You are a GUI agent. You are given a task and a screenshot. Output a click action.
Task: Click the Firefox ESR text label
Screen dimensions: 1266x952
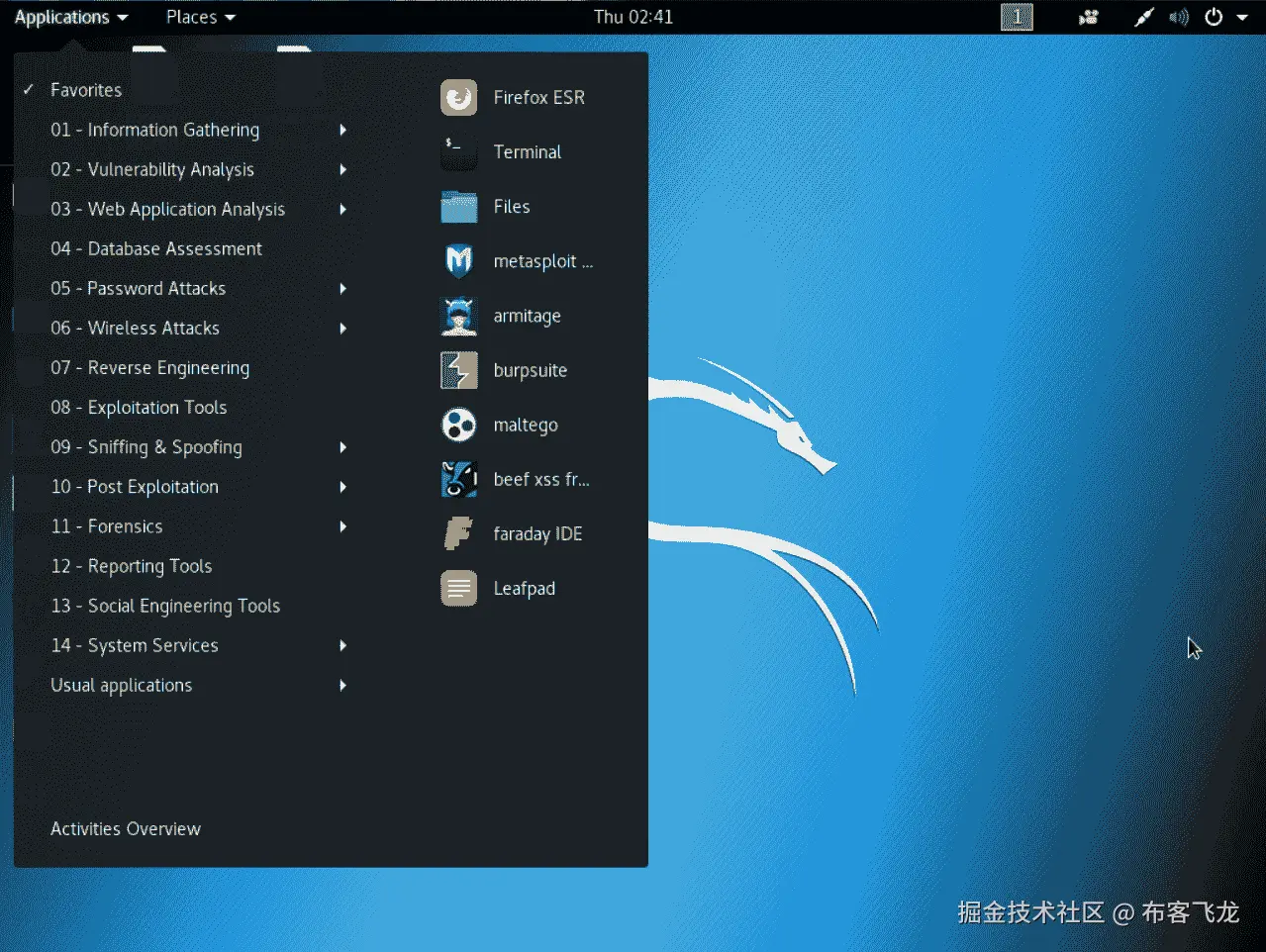click(x=539, y=97)
